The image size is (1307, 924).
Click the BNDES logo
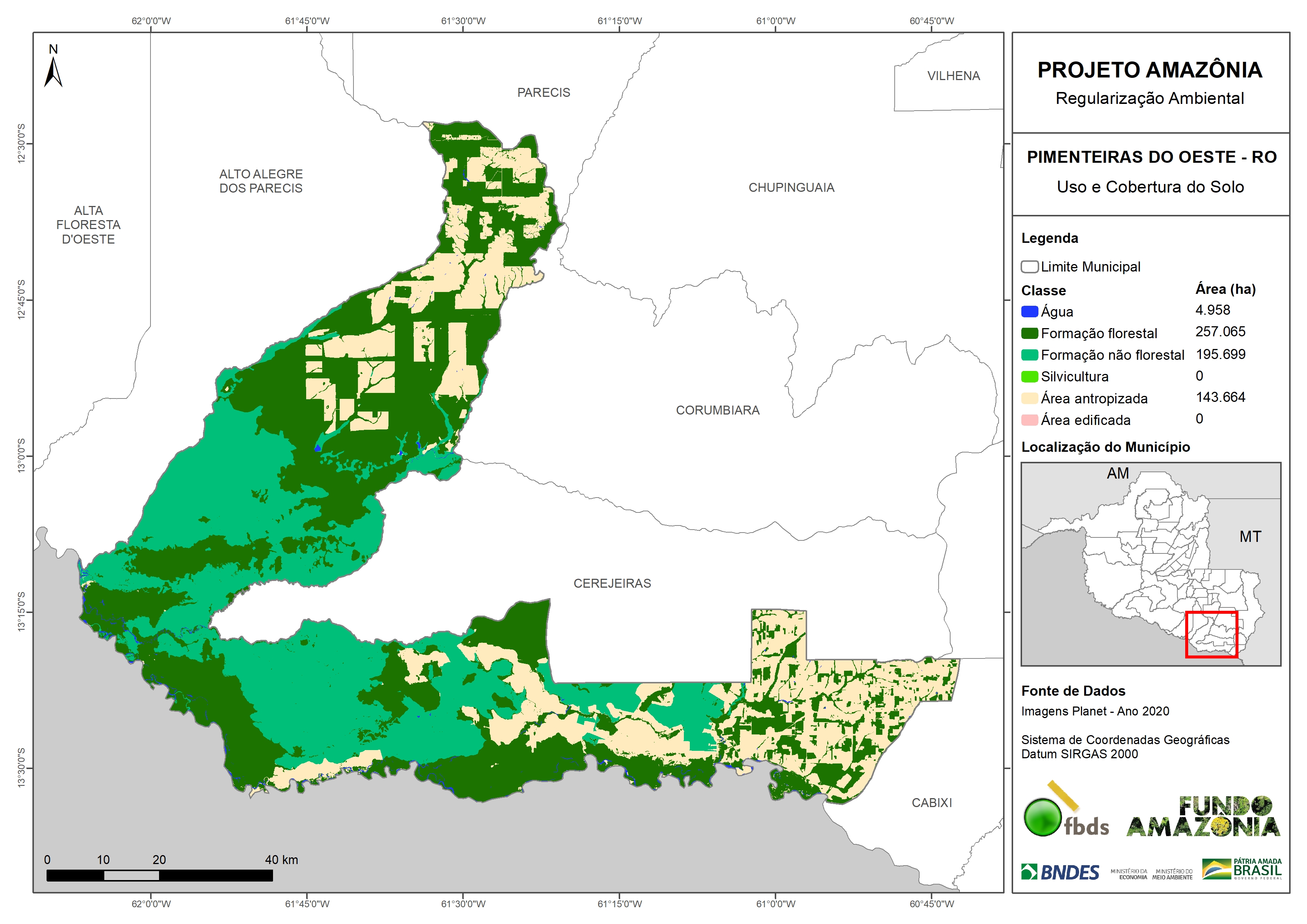pyautogui.click(x=1060, y=872)
